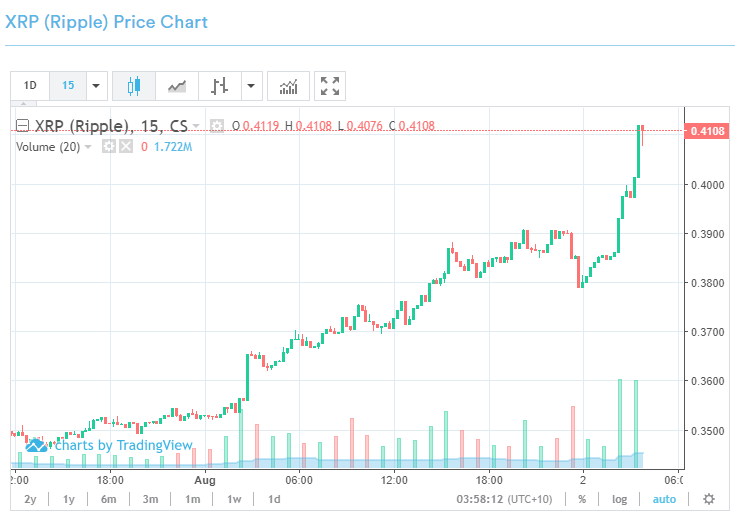Toggle auto scale for the chart

pos(665,499)
